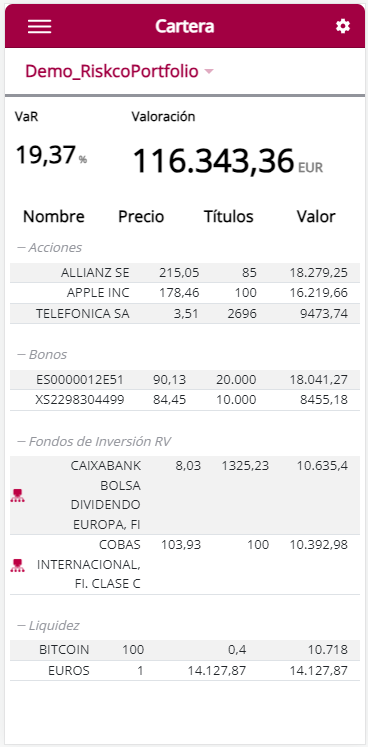Viewport: 368px width, 747px height.
Task: Select the Demo_RiskcoPortfolio portfolio name
Action: point(112,71)
